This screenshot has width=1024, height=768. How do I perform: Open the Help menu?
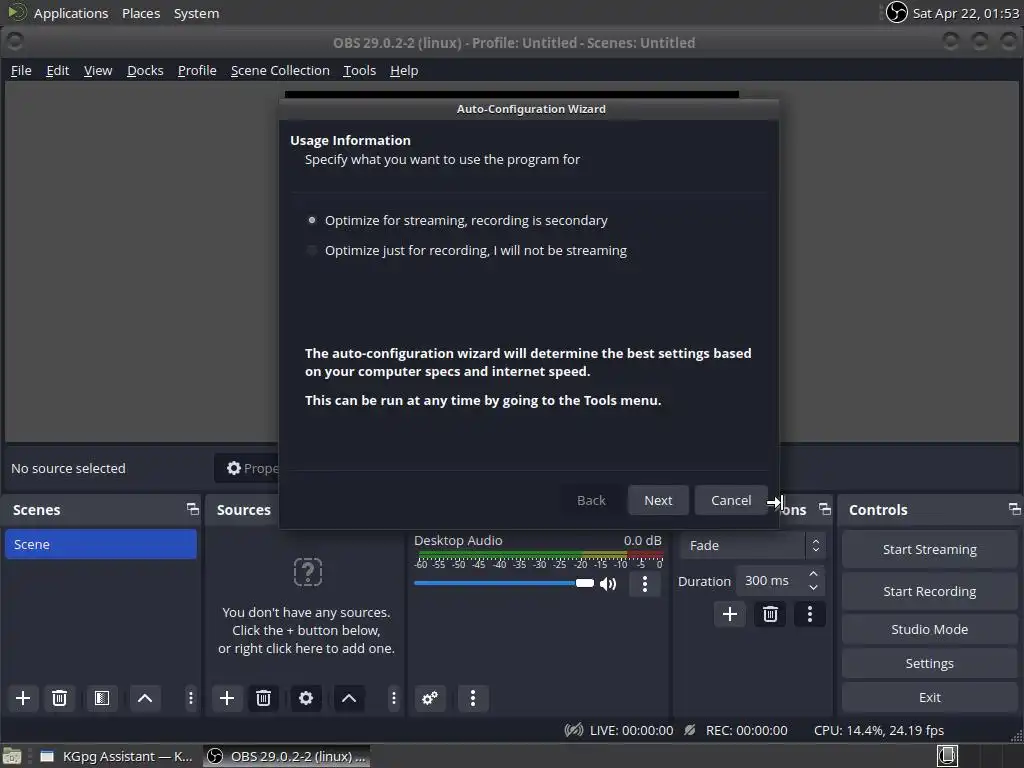(x=404, y=71)
